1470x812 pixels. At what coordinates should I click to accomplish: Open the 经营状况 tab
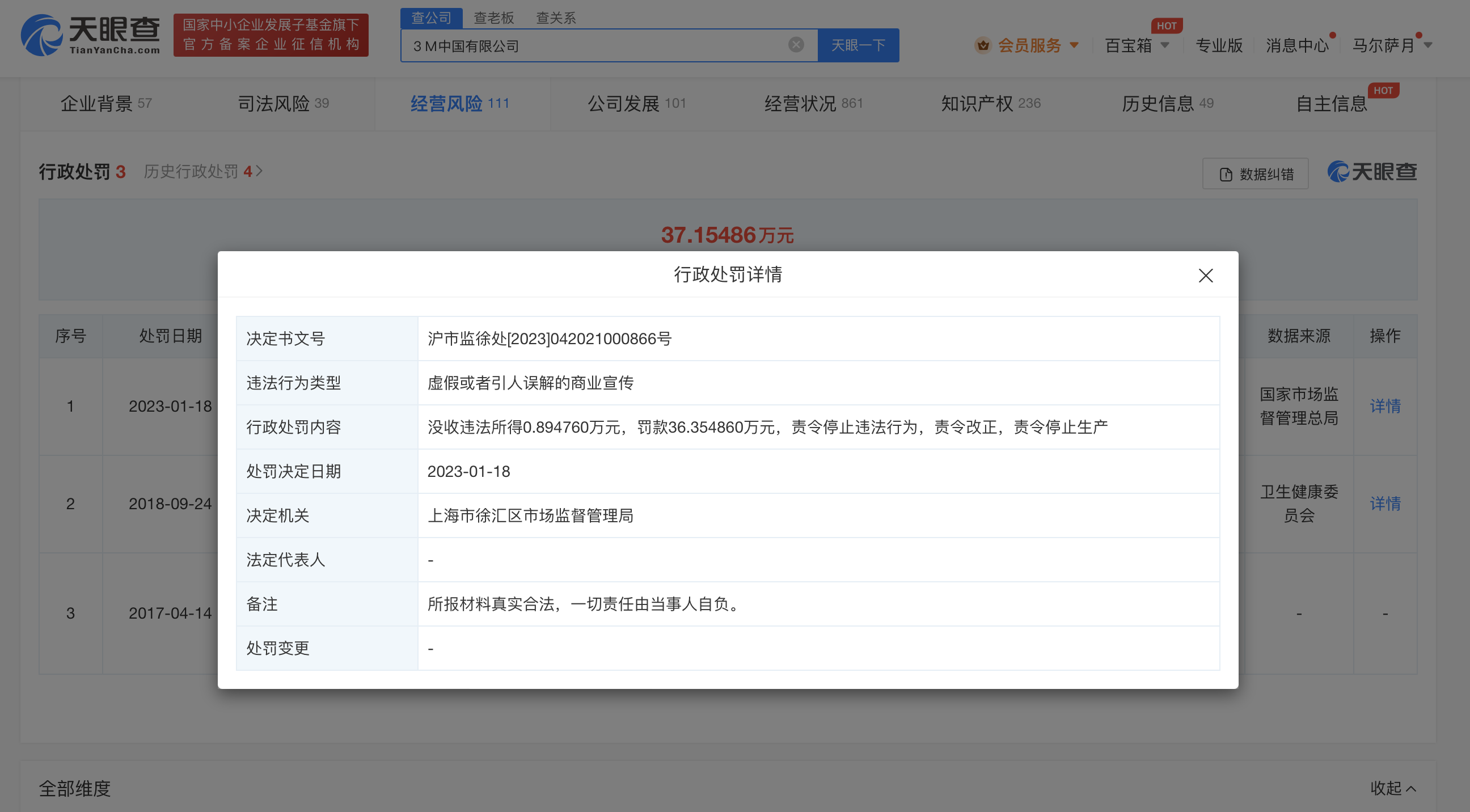814,103
